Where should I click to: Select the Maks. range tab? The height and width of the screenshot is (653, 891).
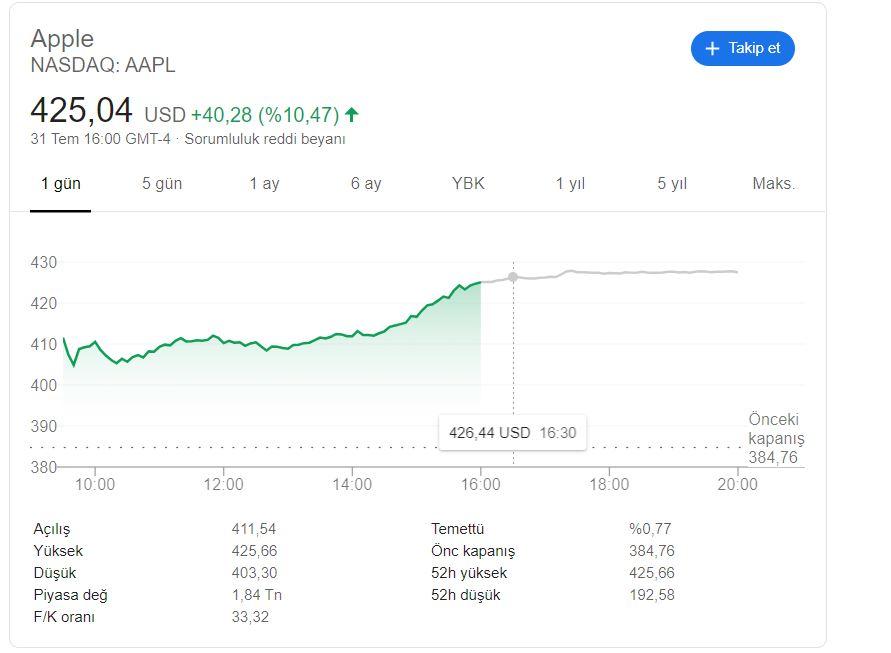coord(773,184)
